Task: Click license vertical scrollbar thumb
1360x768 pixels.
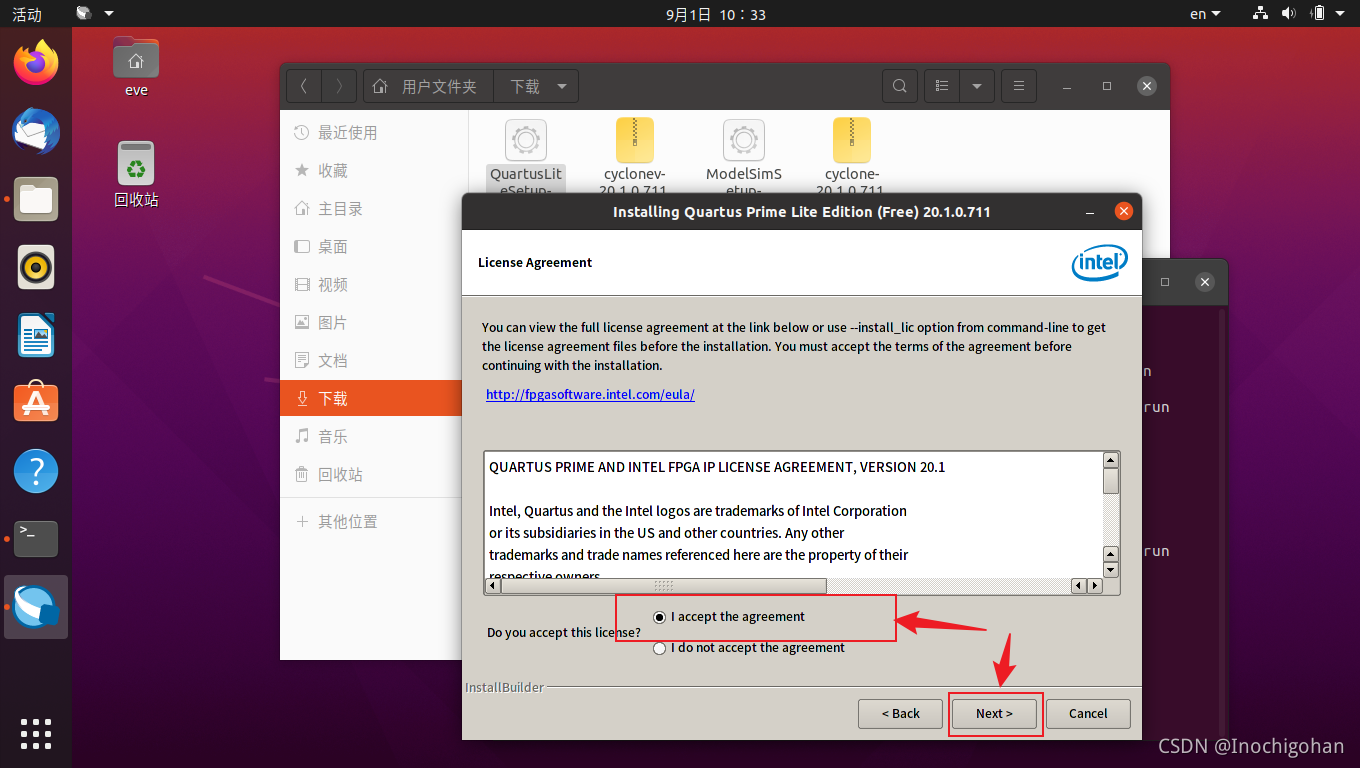Action: point(1111,481)
